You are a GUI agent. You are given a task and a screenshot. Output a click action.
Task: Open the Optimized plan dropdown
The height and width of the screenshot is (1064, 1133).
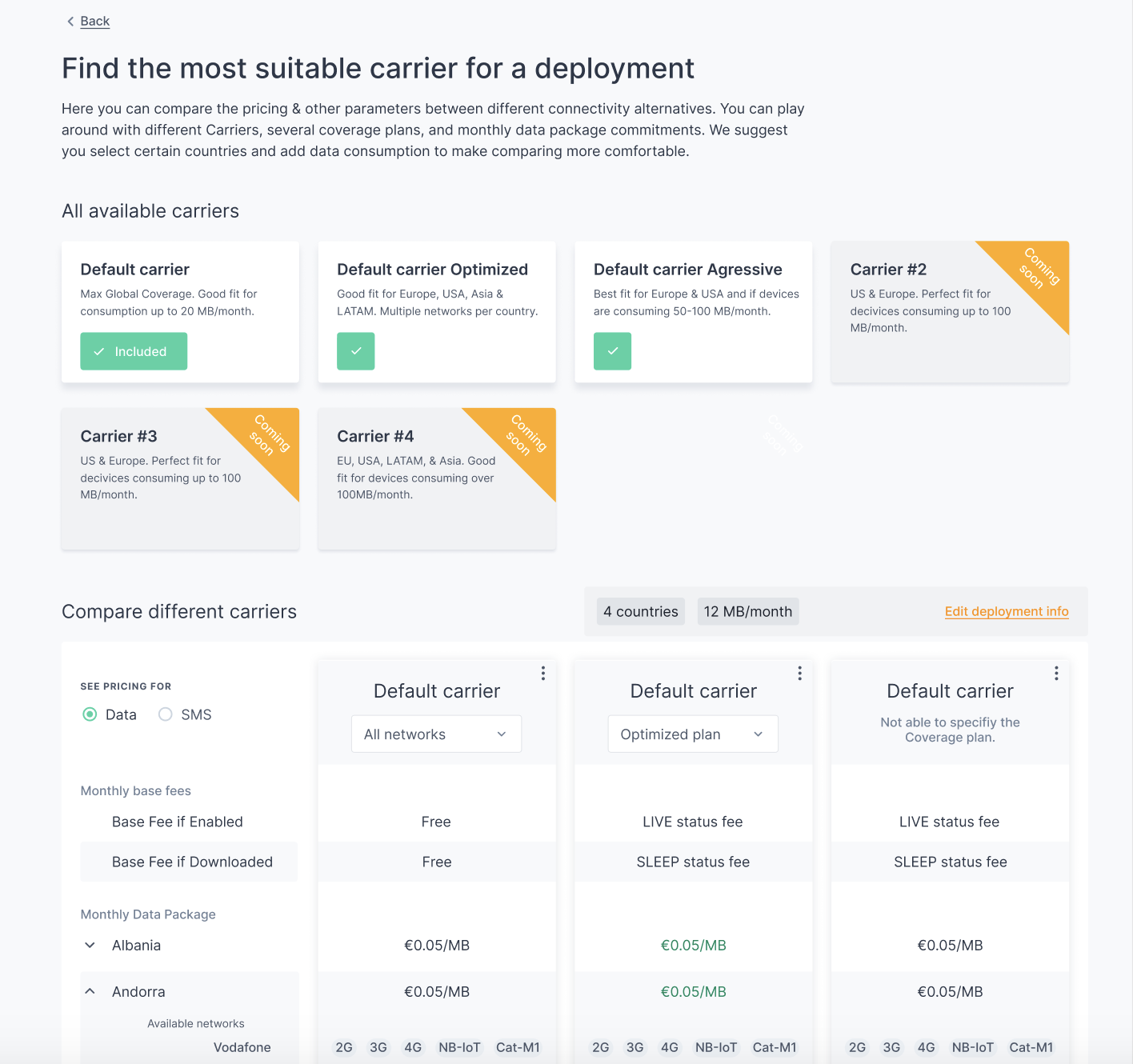[693, 734]
